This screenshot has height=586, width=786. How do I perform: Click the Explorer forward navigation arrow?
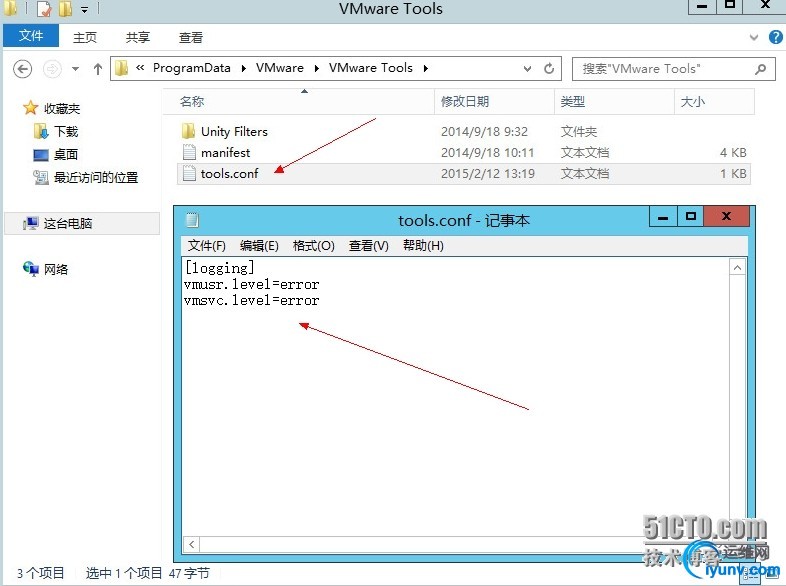52,69
